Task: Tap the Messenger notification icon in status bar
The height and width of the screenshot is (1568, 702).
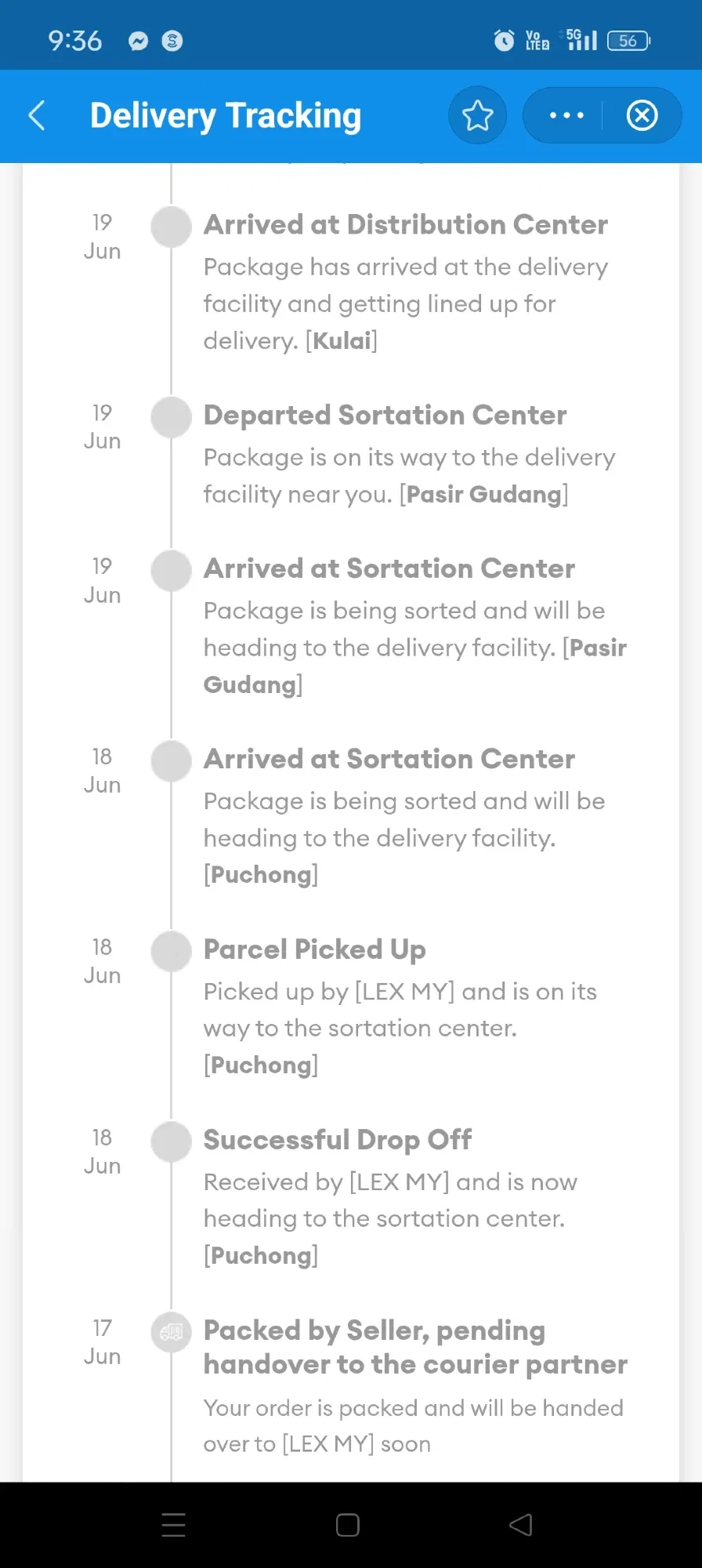Action: pos(139,41)
